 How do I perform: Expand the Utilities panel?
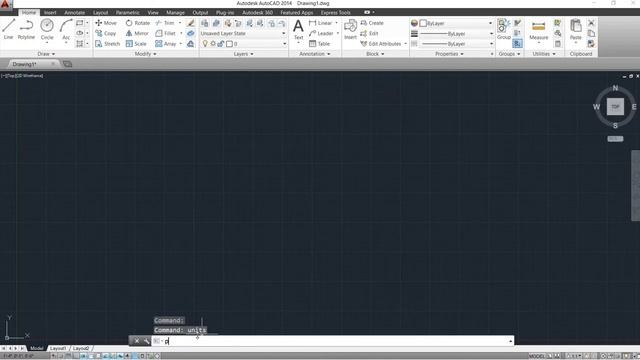coord(544,54)
